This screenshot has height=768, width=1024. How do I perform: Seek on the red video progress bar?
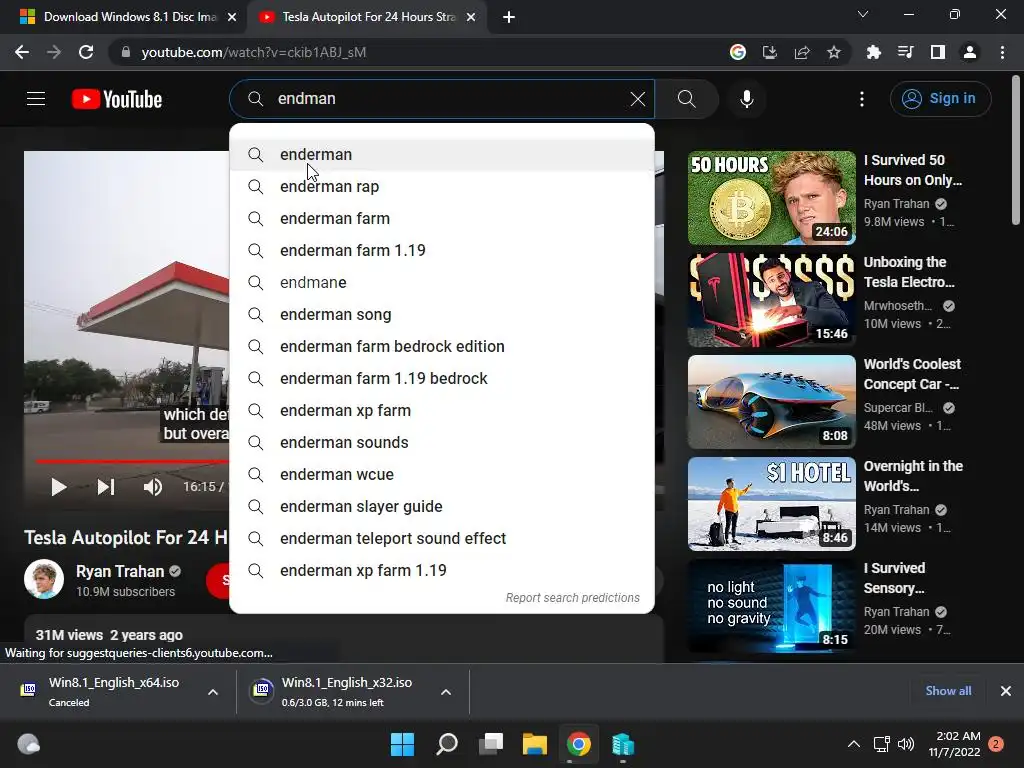pyautogui.click(x=132, y=462)
